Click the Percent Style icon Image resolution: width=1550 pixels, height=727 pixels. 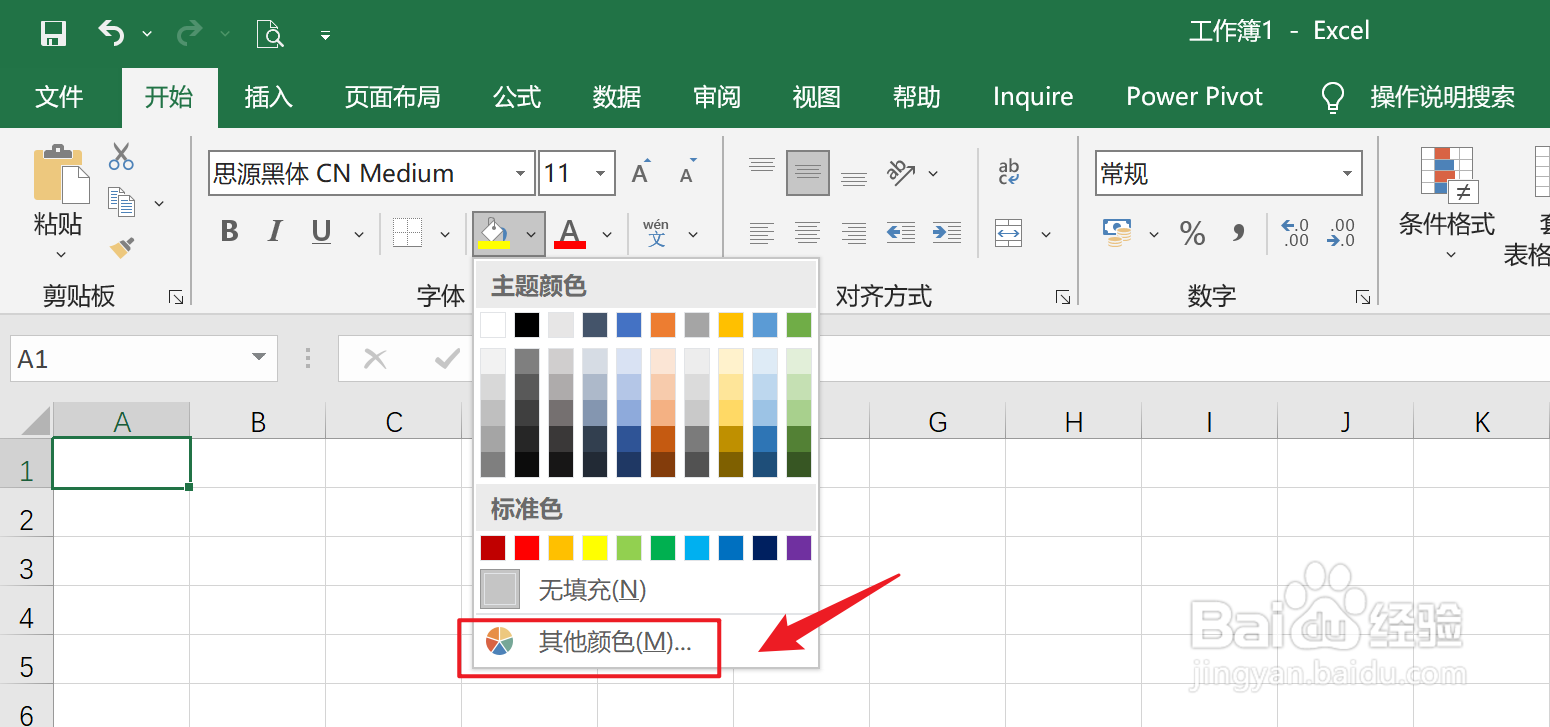[1192, 233]
